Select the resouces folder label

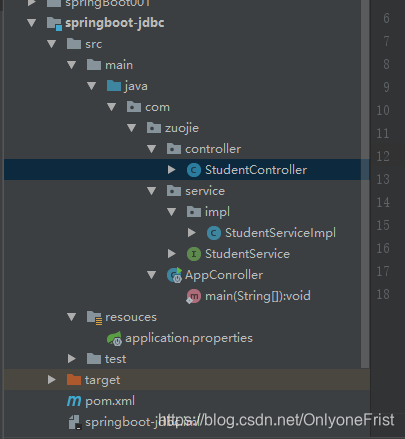pos(131,317)
